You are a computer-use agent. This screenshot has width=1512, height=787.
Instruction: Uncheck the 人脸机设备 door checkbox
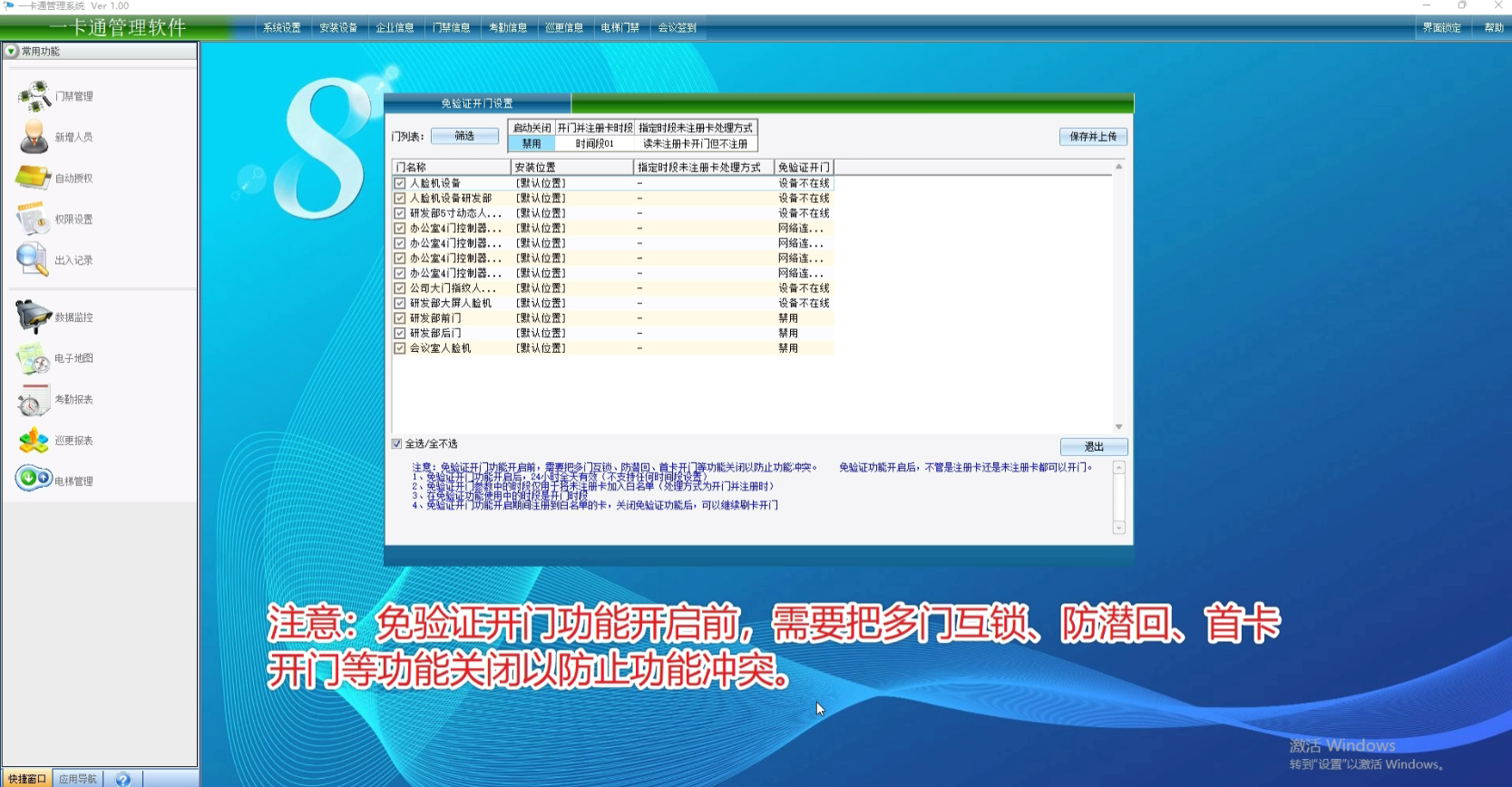point(400,183)
